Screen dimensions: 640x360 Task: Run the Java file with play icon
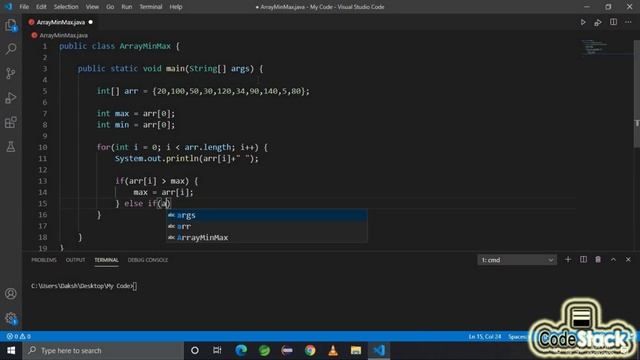coord(583,22)
